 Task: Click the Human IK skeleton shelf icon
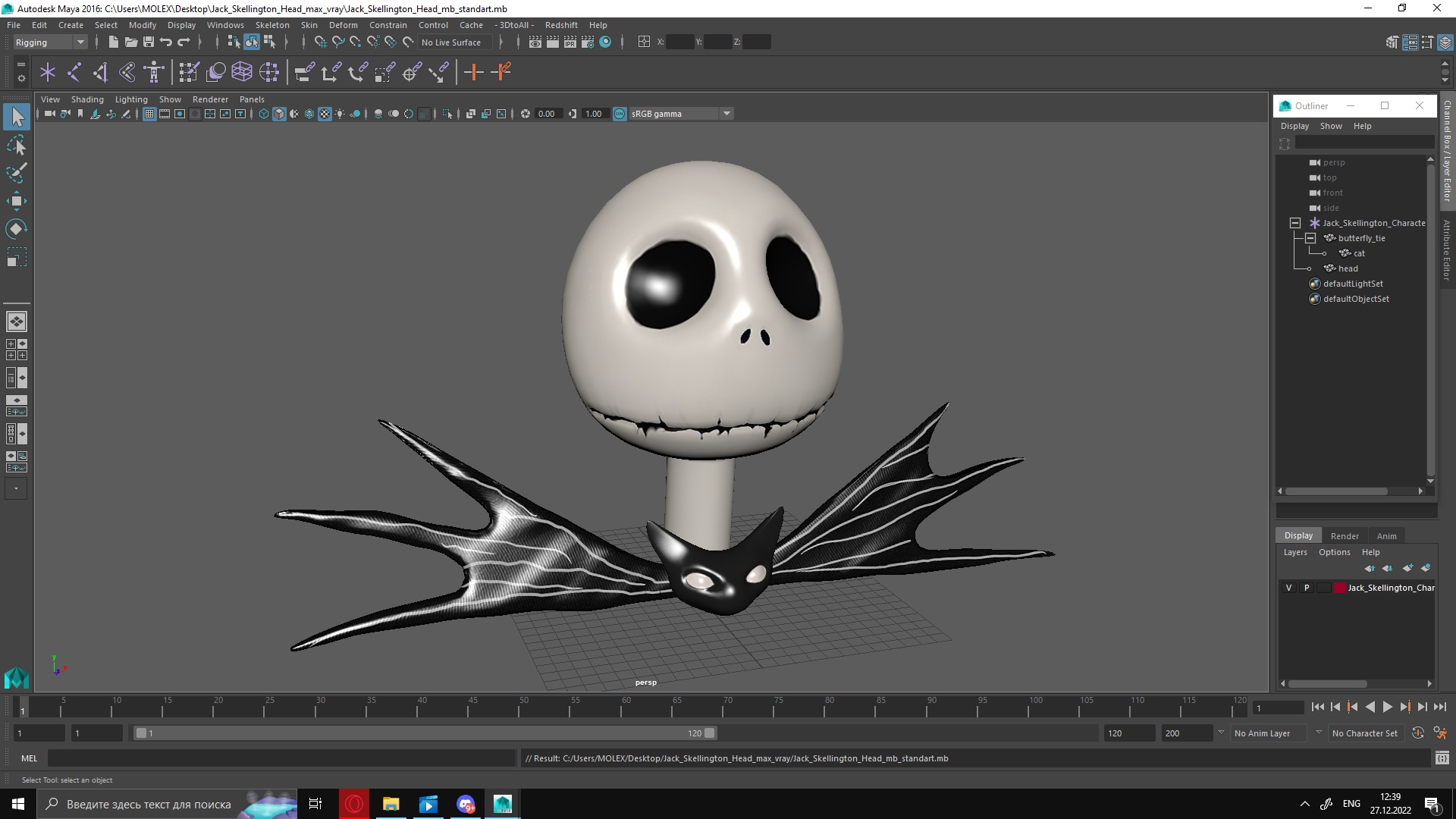154,72
